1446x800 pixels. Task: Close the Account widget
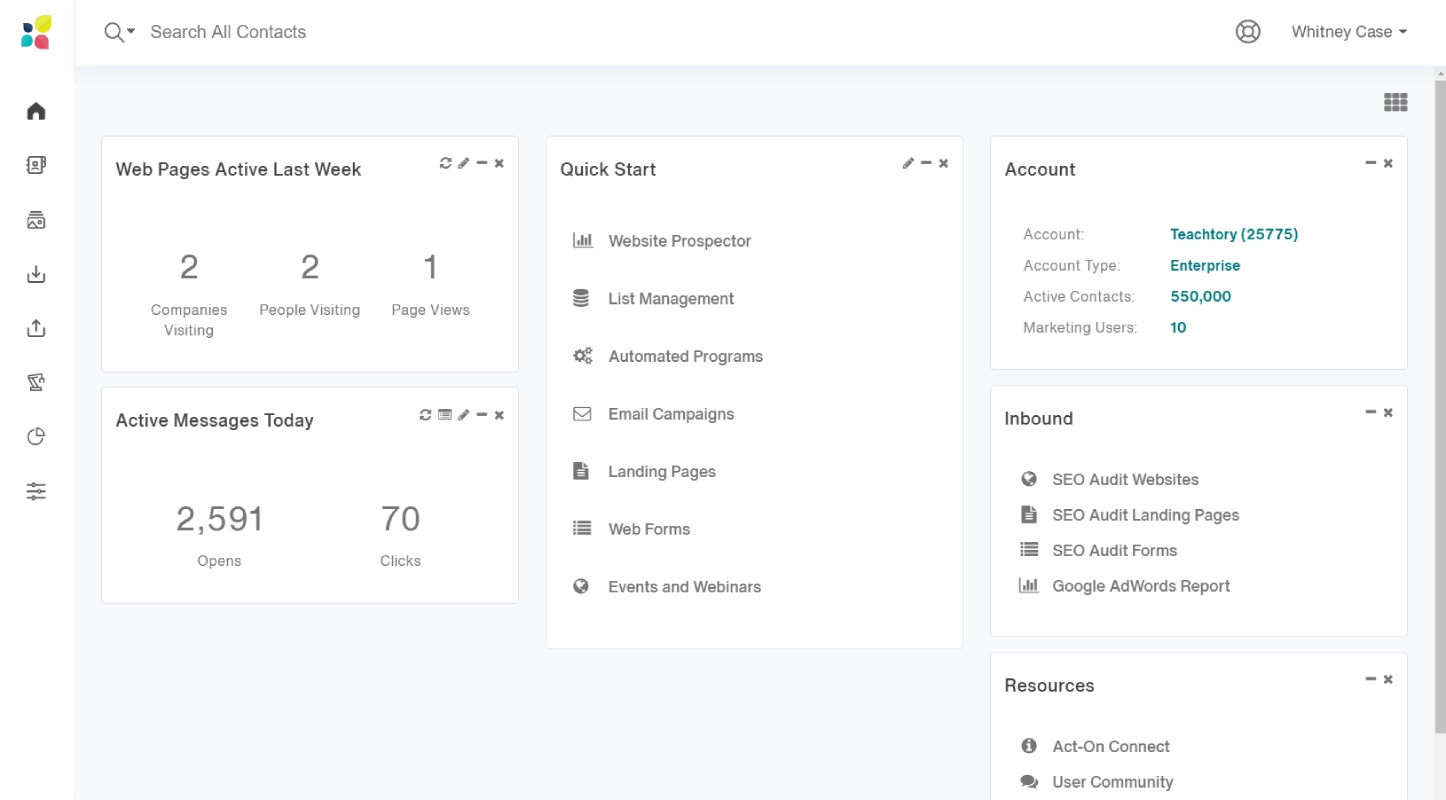click(1388, 163)
